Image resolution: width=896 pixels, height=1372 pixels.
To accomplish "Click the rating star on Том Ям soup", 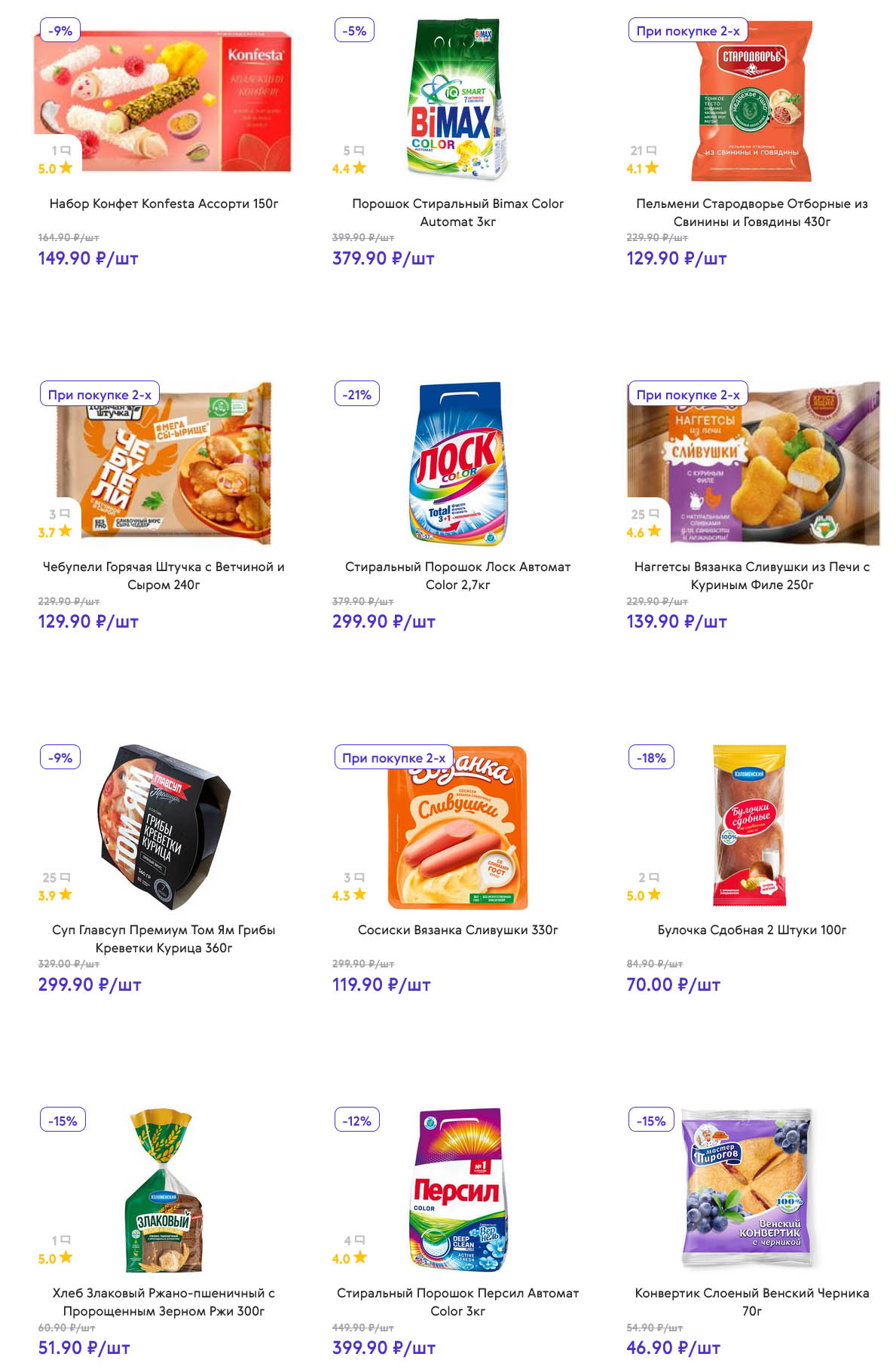I will coord(66,894).
